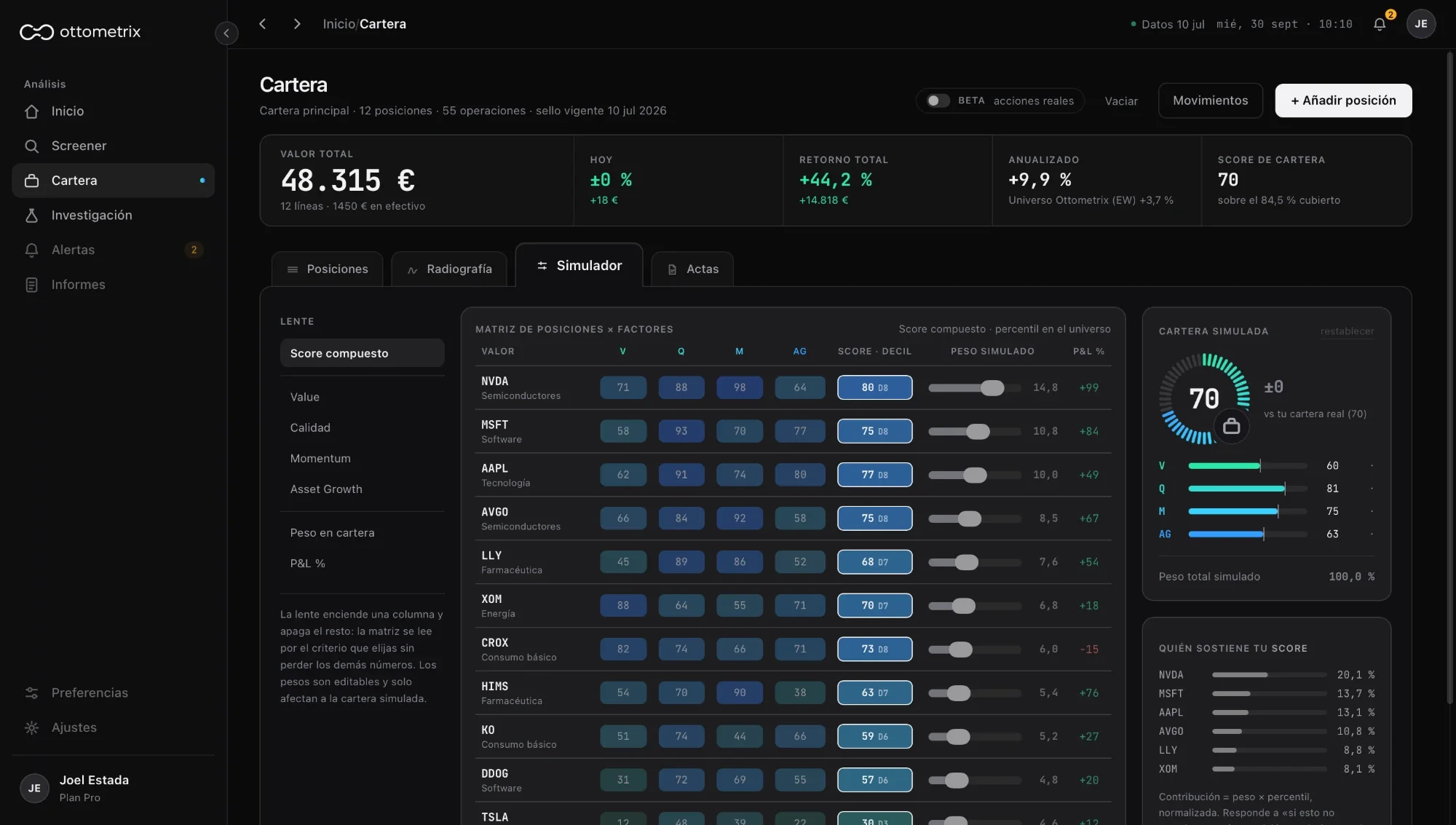Open Preferencias via its sliders icon

[x=31, y=693]
